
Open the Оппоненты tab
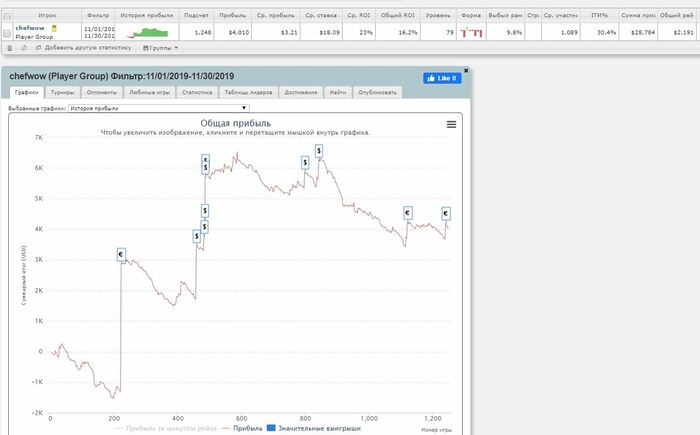pyautogui.click(x=102, y=92)
